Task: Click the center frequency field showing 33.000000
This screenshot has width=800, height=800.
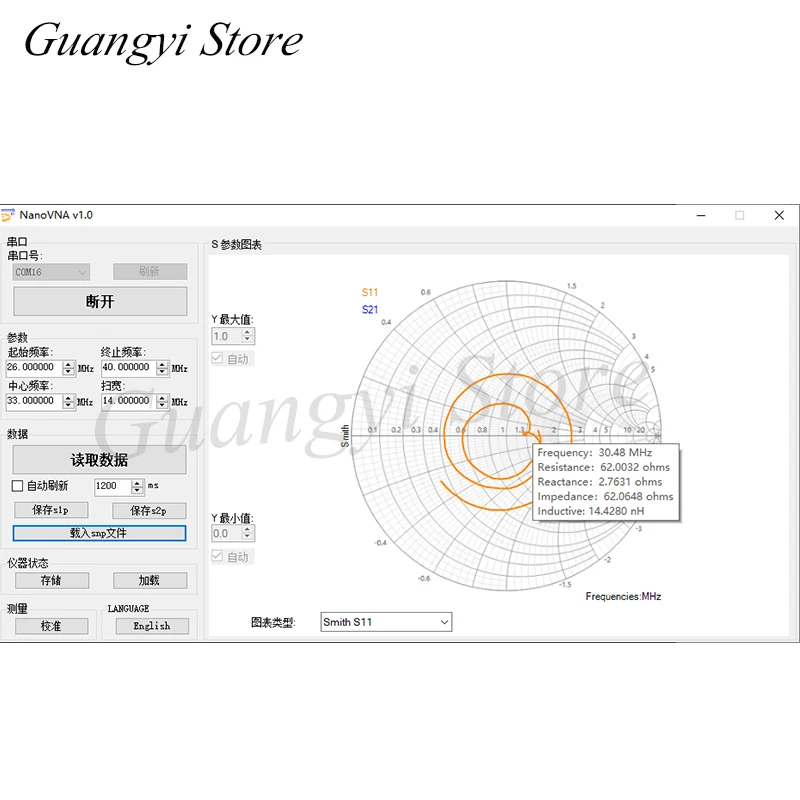Action: click(34, 401)
